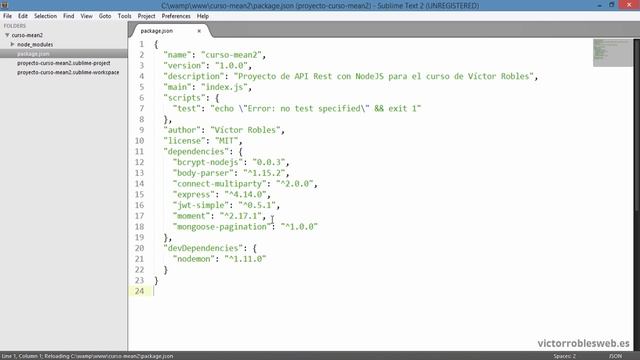The height and width of the screenshot is (360, 640).
Task: Select the curso-mean2 root folder
Action: click(27, 35)
